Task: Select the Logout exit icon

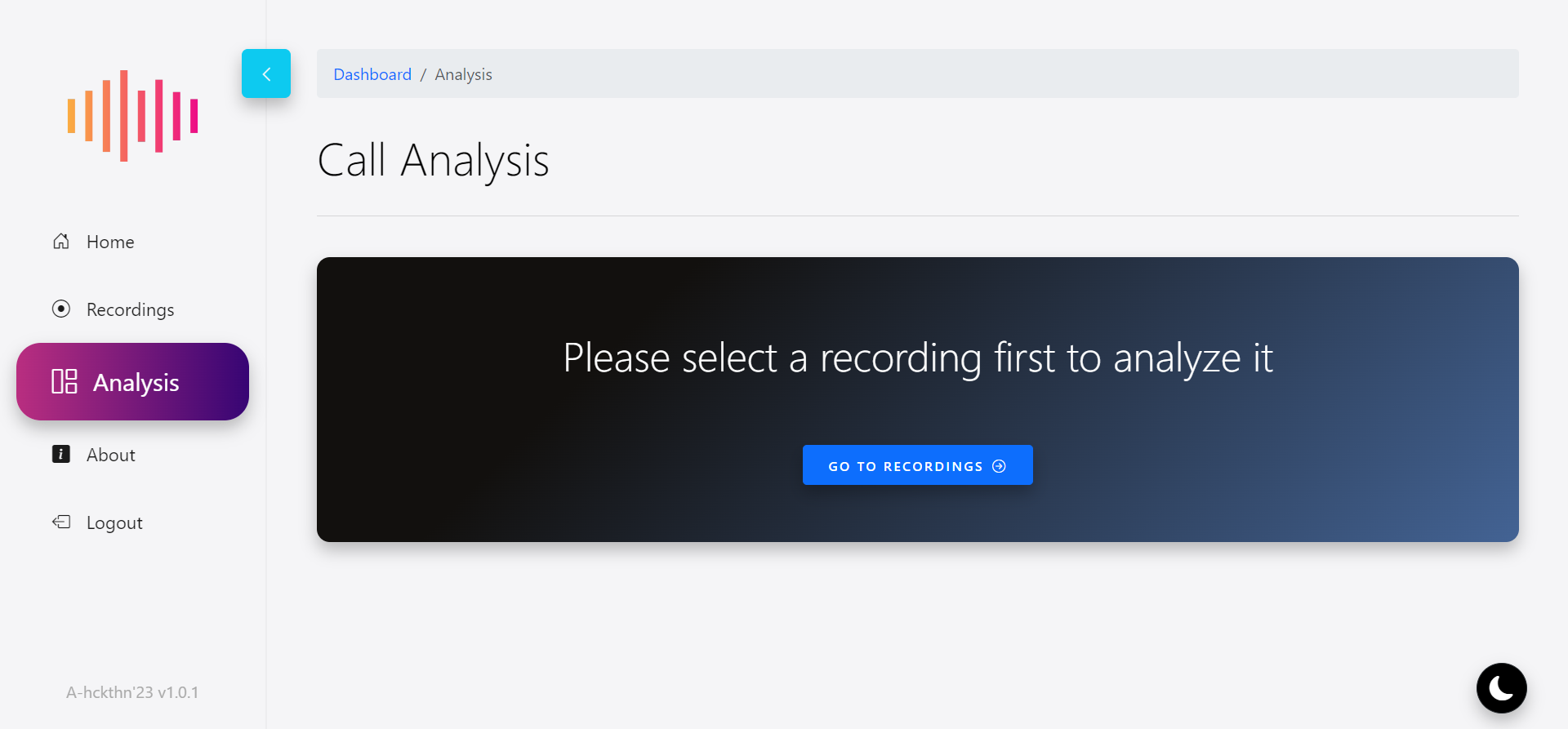Action: [x=61, y=522]
